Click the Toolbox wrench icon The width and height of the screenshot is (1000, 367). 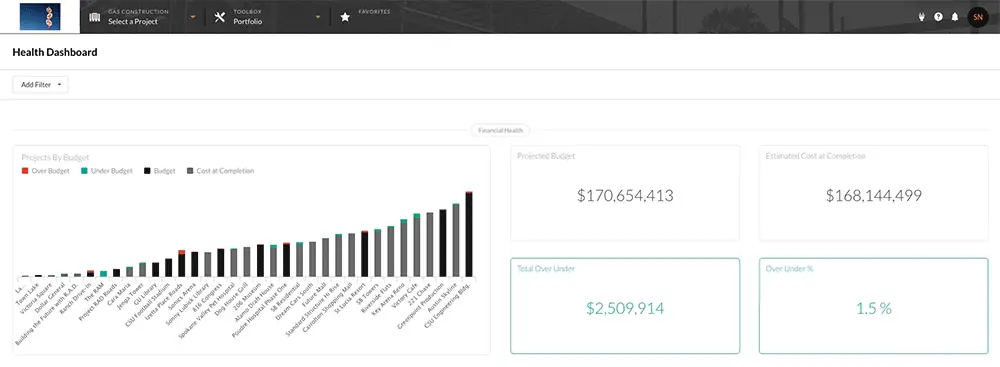point(220,17)
